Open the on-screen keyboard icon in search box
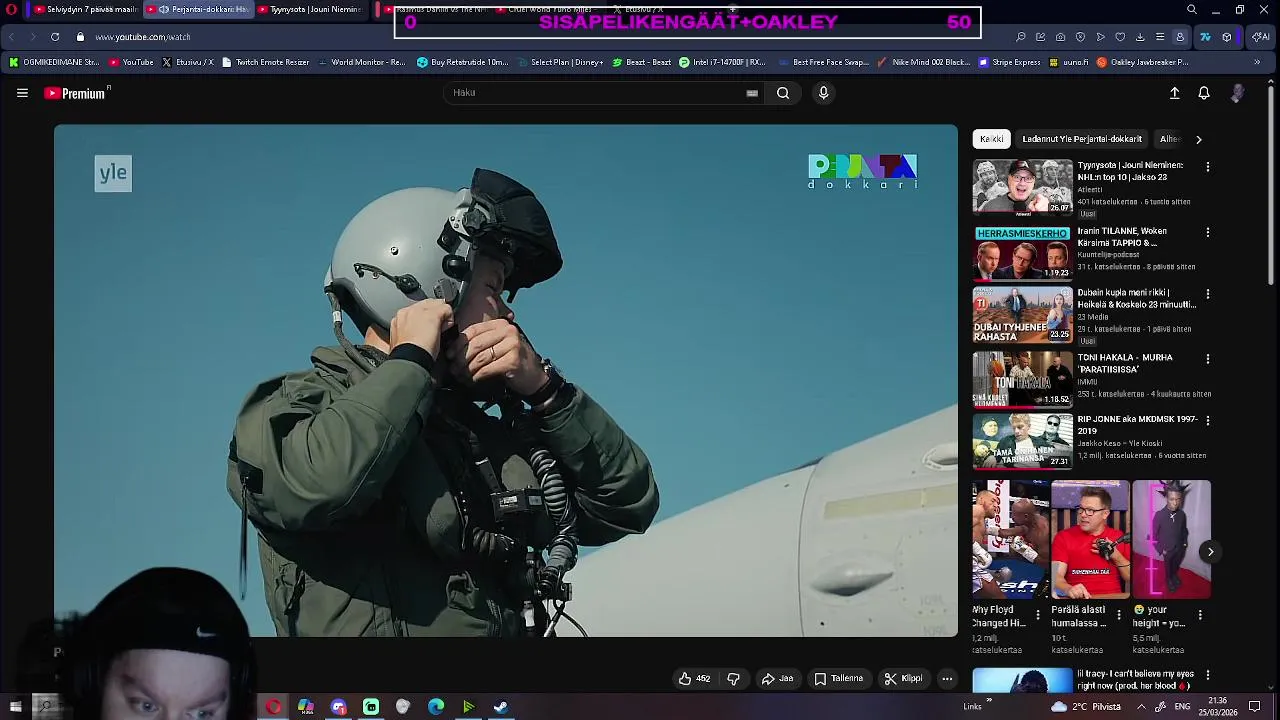 click(752, 93)
